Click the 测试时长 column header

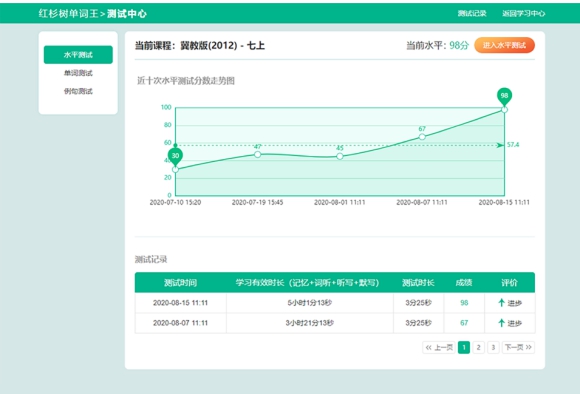pyautogui.click(x=418, y=283)
